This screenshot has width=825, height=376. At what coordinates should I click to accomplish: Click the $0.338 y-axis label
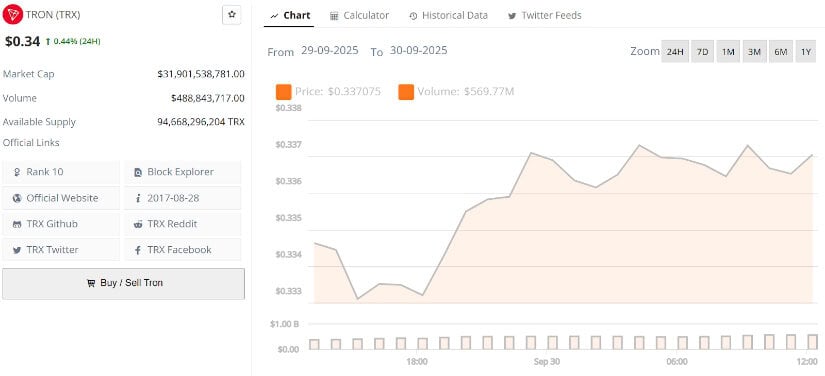(287, 109)
